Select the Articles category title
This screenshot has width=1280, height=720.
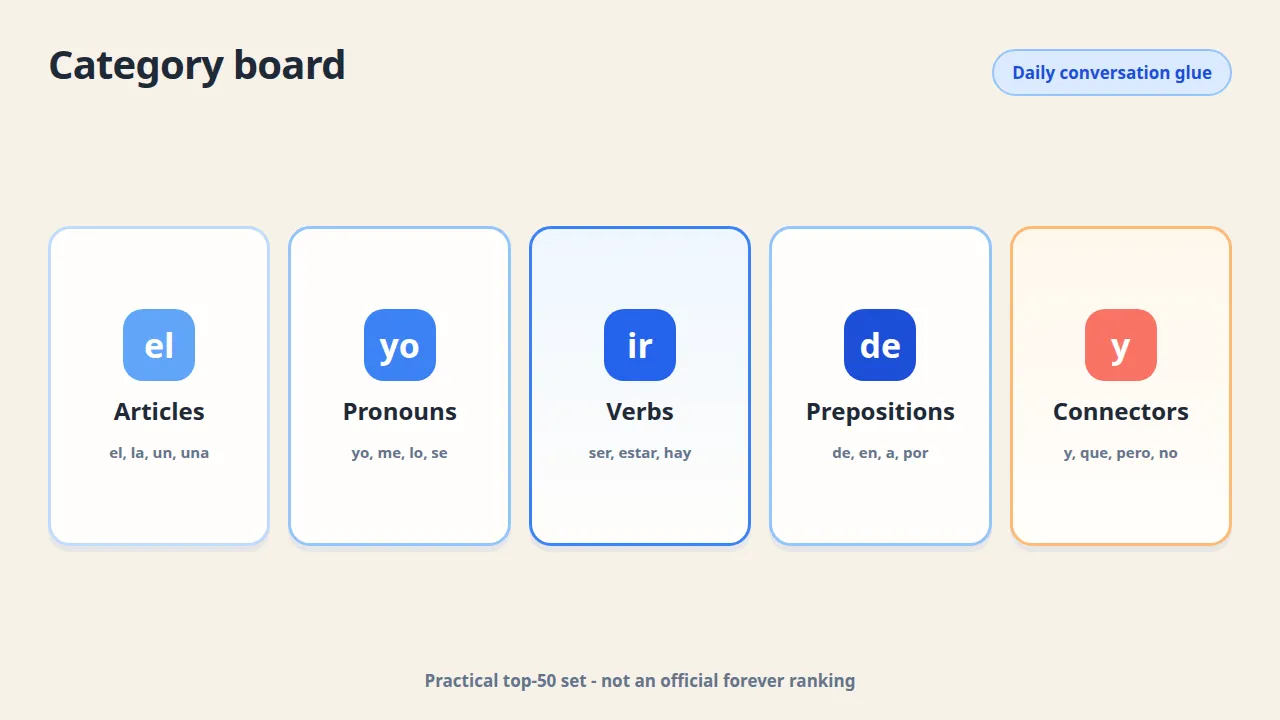click(159, 411)
